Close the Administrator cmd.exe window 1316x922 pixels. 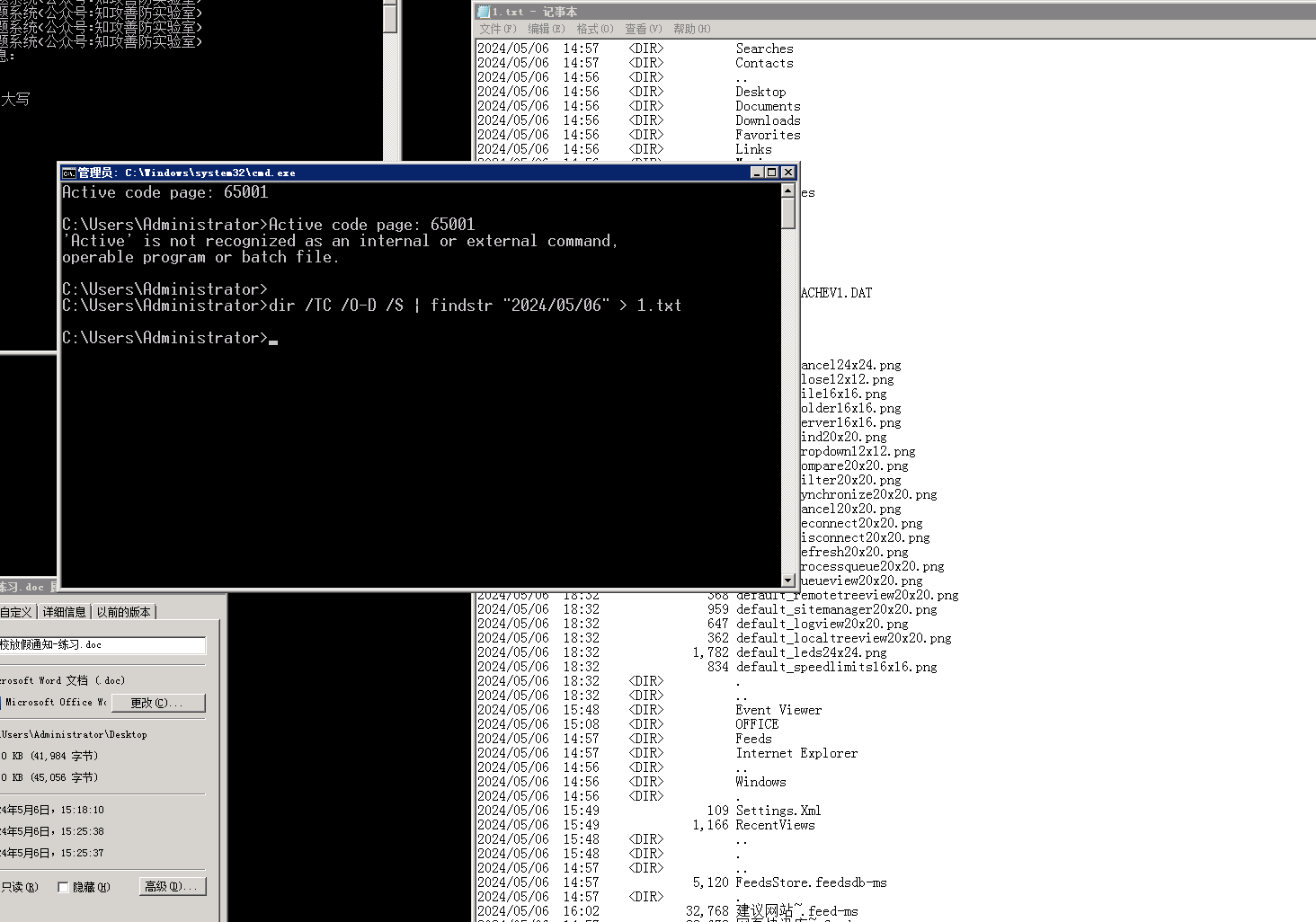coord(788,173)
